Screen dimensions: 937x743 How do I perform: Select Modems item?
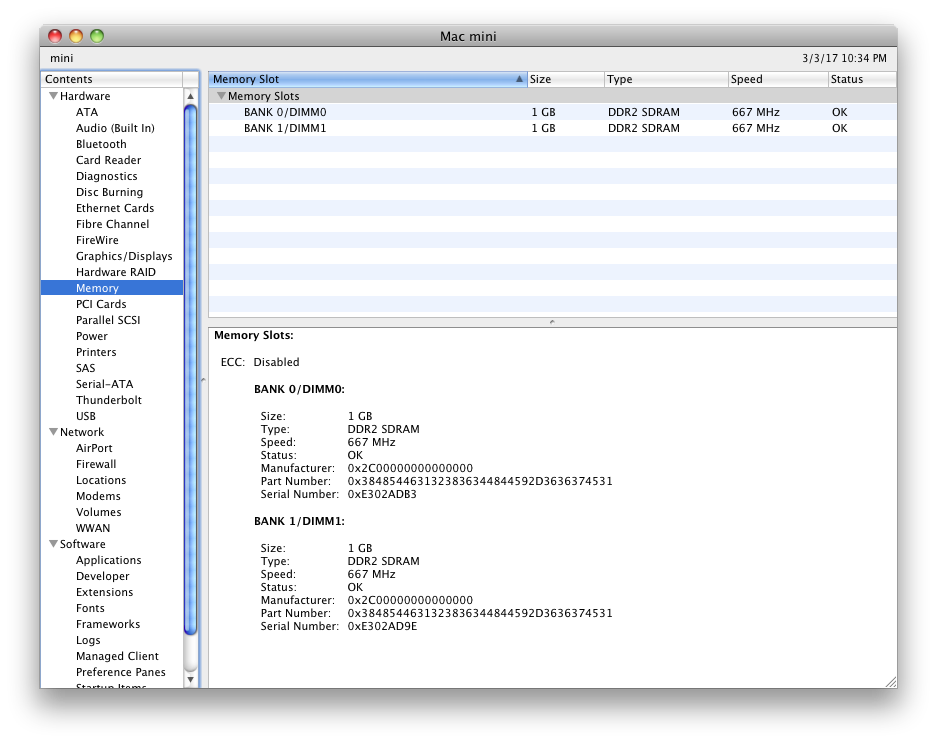(x=98, y=496)
